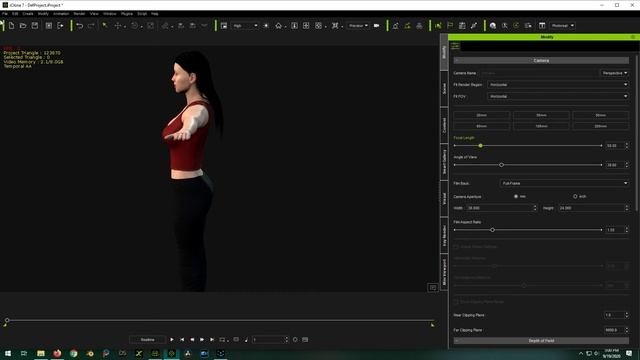Viewport: 640px width, 360px height.
Task: Adjust the Film Aspect Ratio slider handle
Action: [x=492, y=230]
